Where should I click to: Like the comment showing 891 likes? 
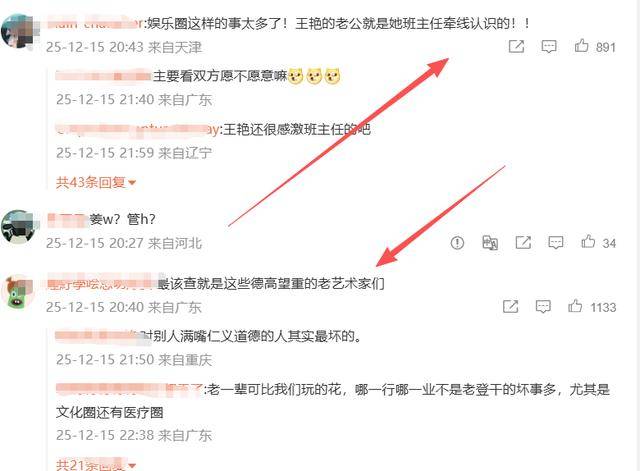581,46
